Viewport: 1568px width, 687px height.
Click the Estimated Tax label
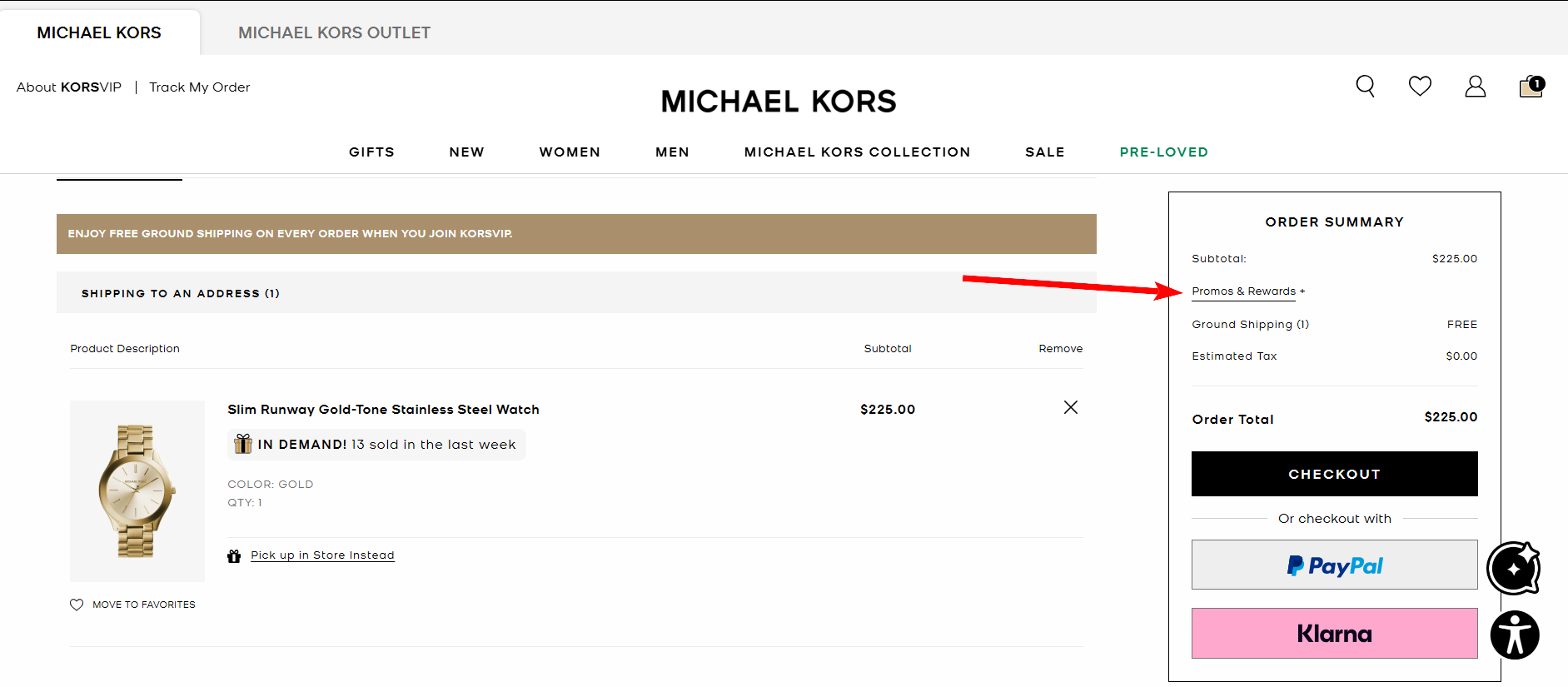pos(1234,356)
